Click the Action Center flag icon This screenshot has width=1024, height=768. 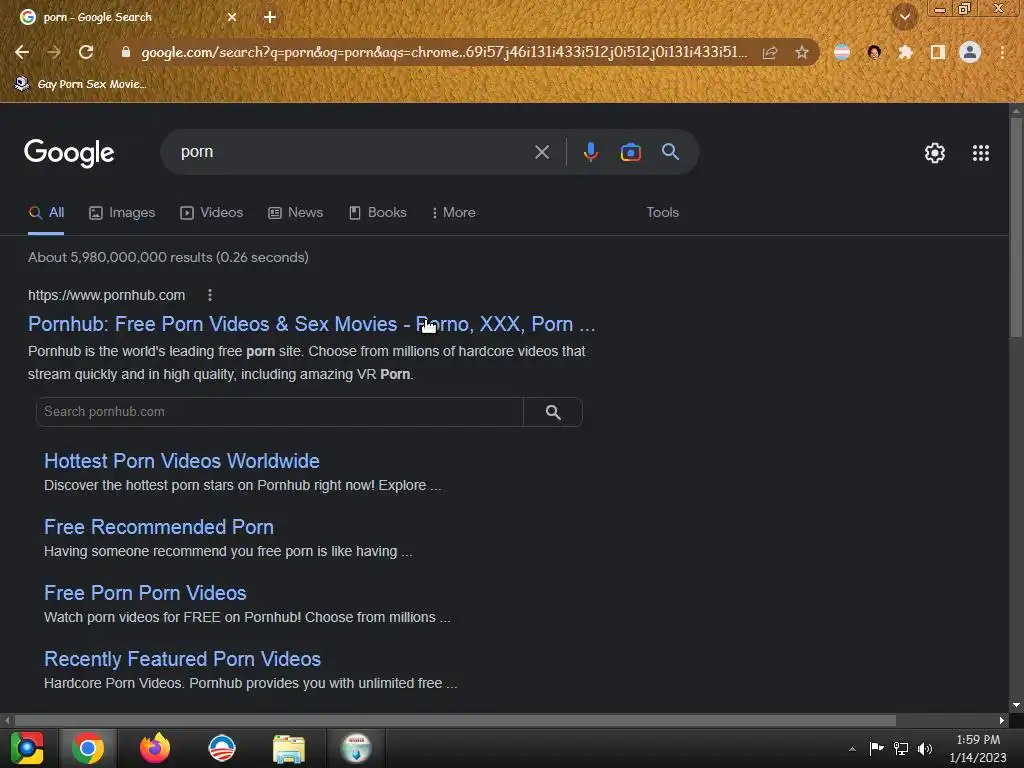tap(876, 748)
